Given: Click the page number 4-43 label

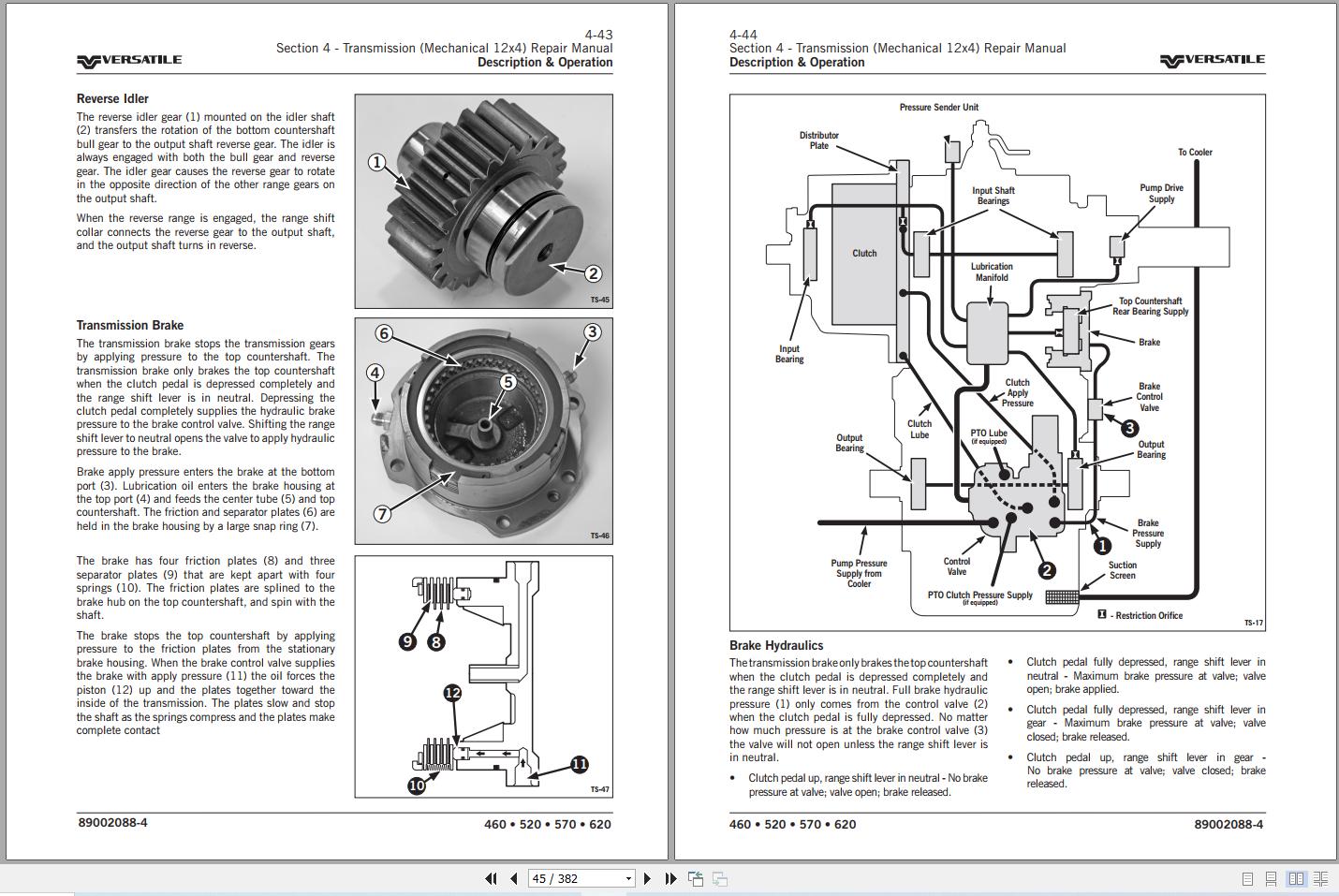Looking at the screenshot, I should tap(597, 35).
